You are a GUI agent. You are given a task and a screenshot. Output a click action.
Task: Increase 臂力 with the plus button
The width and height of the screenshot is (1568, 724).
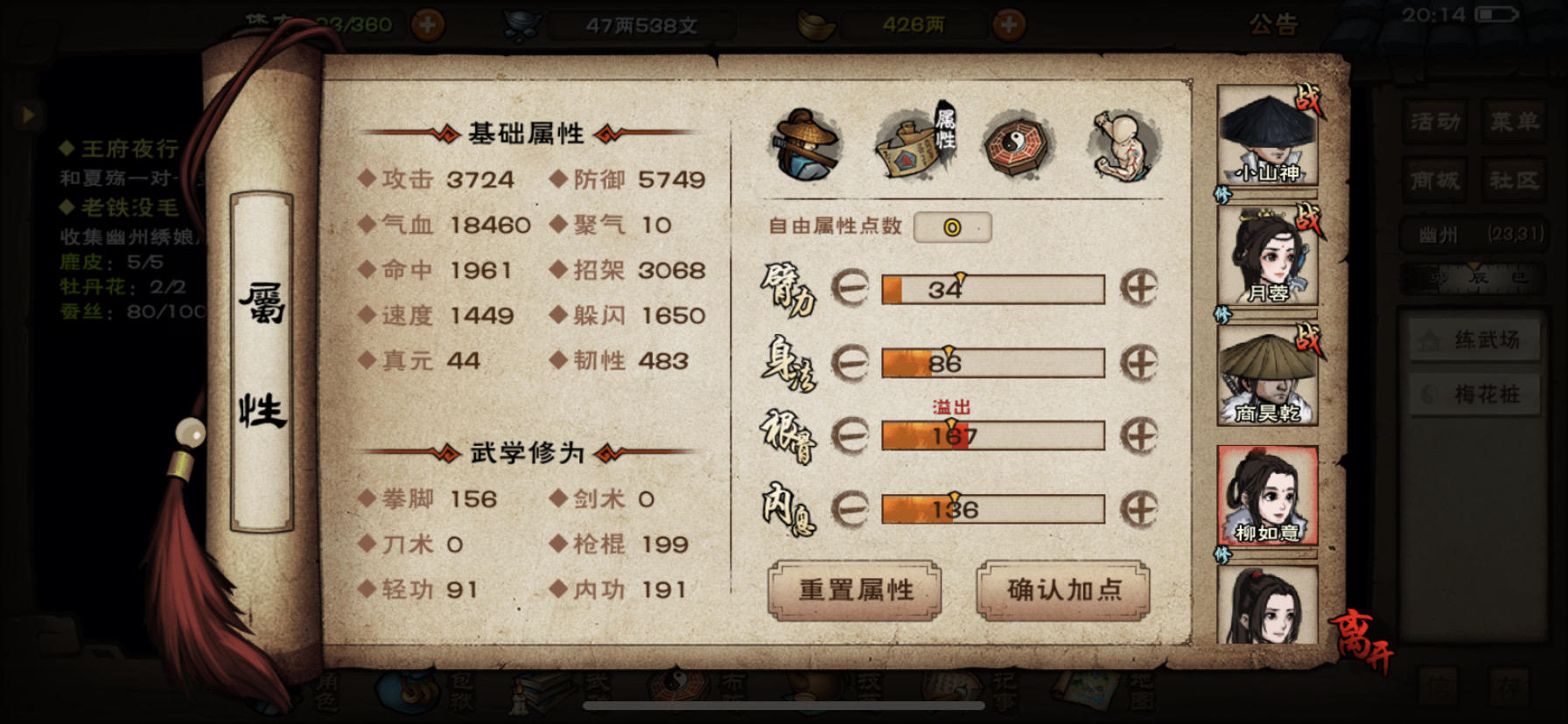pos(1139,288)
